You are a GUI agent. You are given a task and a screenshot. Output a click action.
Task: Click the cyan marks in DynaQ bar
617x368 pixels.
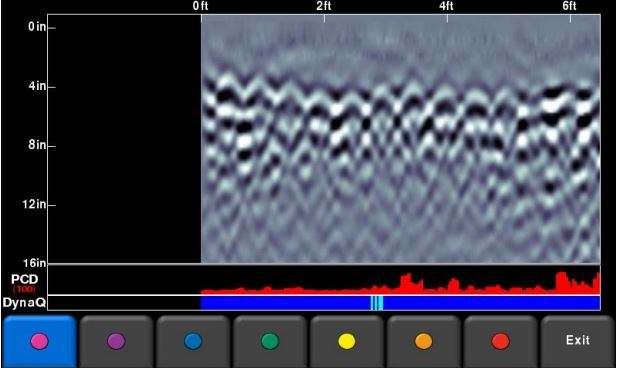tap(377, 303)
